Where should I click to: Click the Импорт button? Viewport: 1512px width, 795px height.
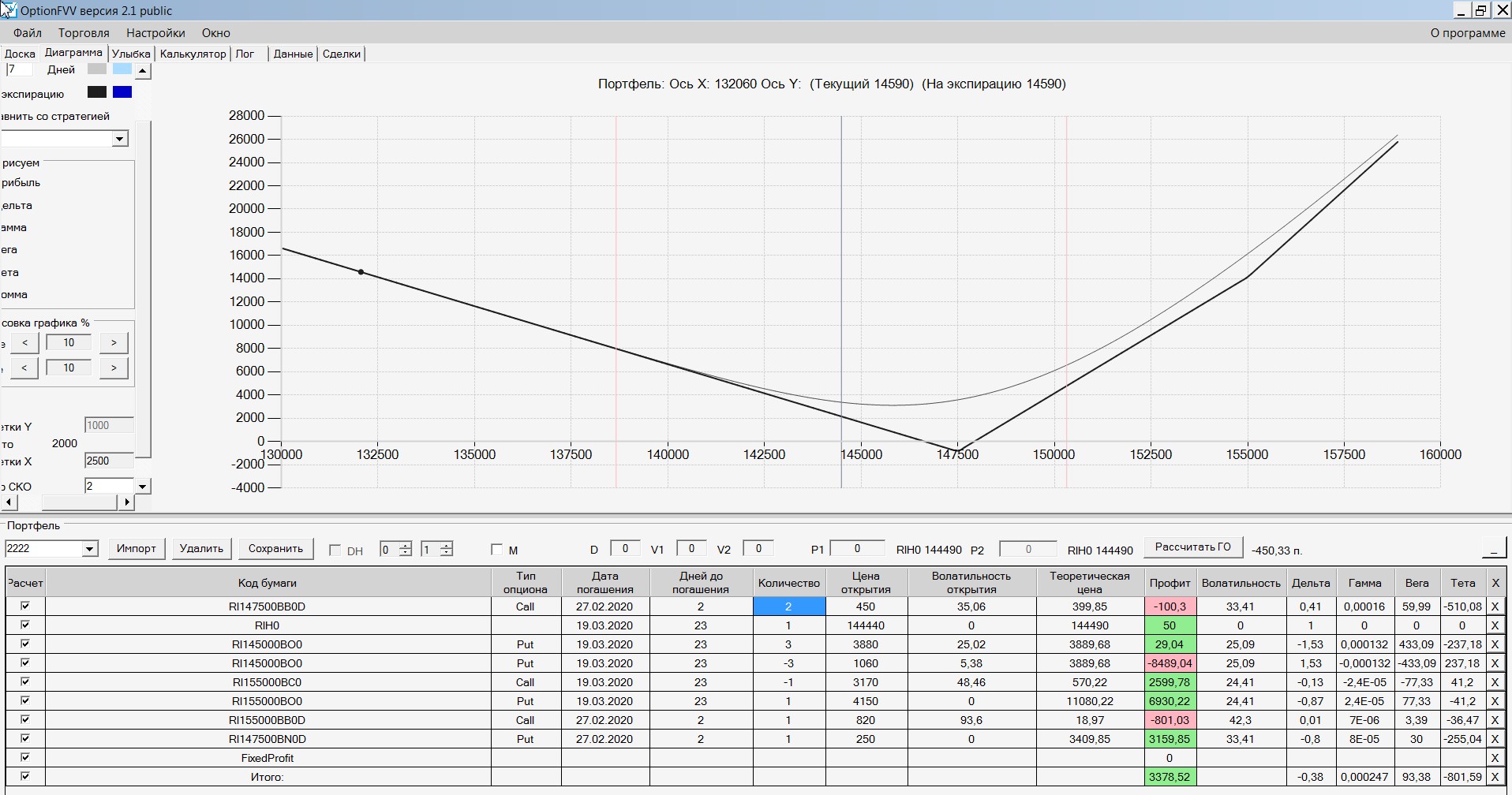point(137,549)
